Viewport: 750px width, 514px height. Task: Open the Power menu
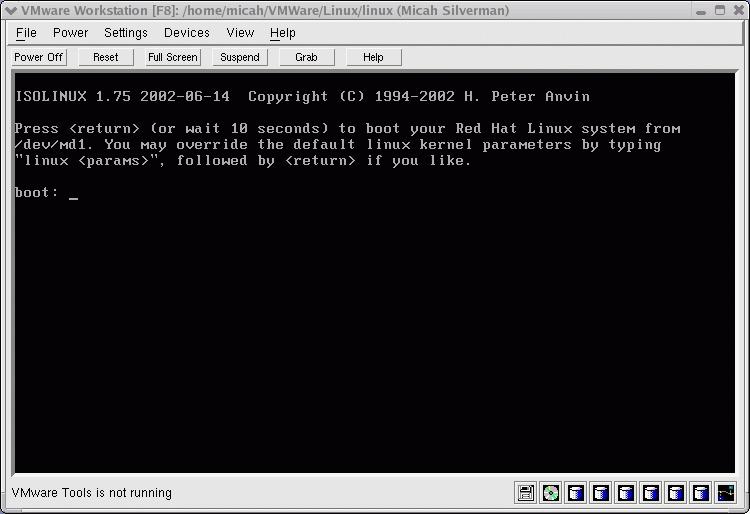pyautogui.click(x=70, y=33)
